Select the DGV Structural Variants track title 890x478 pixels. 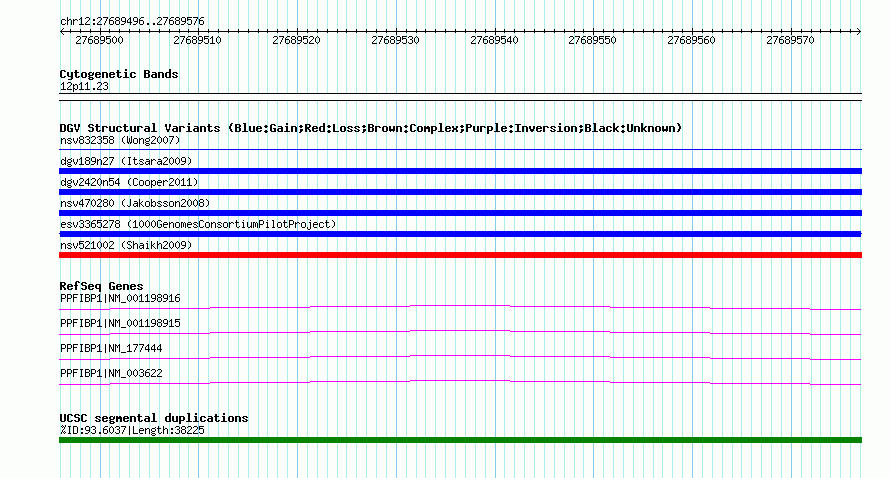pyautogui.click(x=371, y=128)
